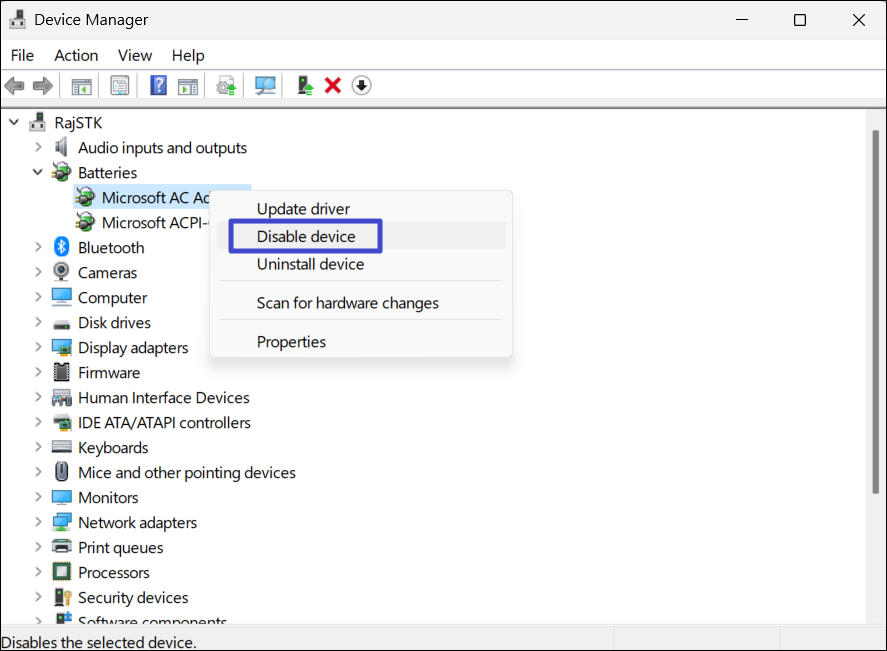Click the down-arrow disable device toolbar icon
887x651 pixels.
(361, 86)
